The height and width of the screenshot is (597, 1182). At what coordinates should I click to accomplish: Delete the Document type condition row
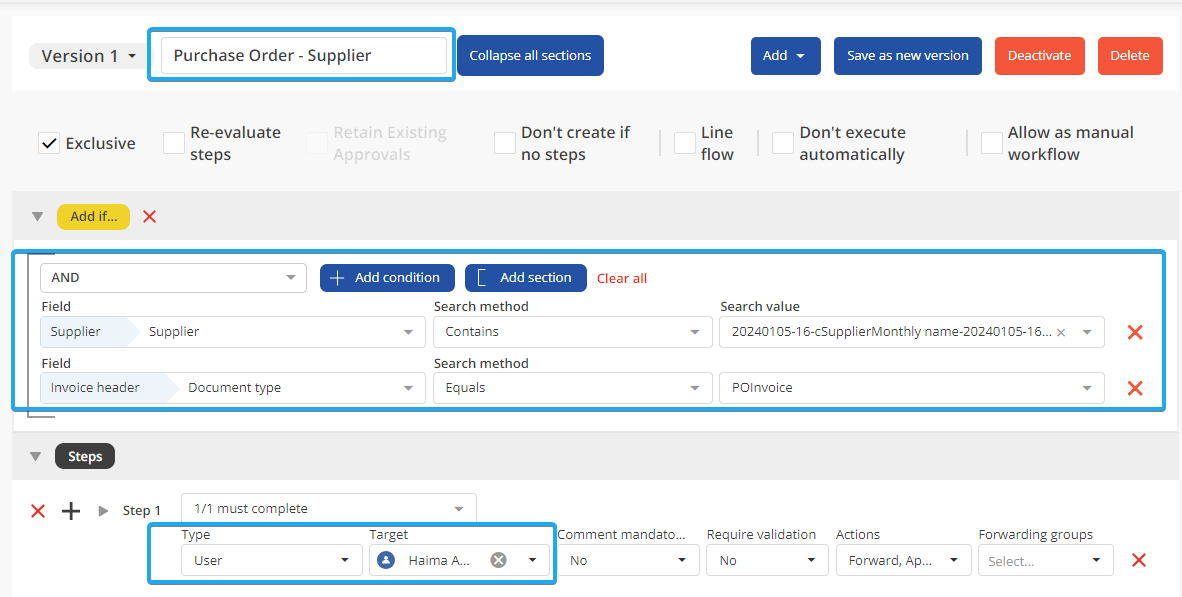(1135, 388)
